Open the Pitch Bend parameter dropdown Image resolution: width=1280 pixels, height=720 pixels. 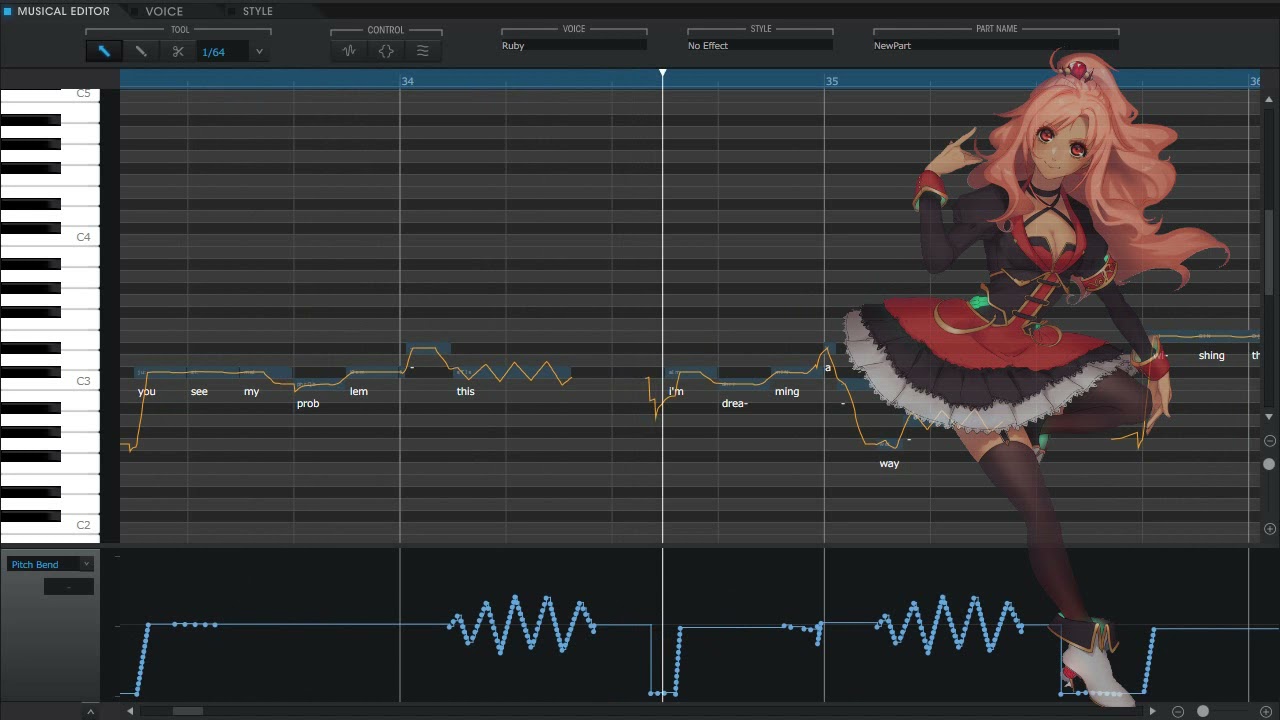pyautogui.click(x=51, y=564)
